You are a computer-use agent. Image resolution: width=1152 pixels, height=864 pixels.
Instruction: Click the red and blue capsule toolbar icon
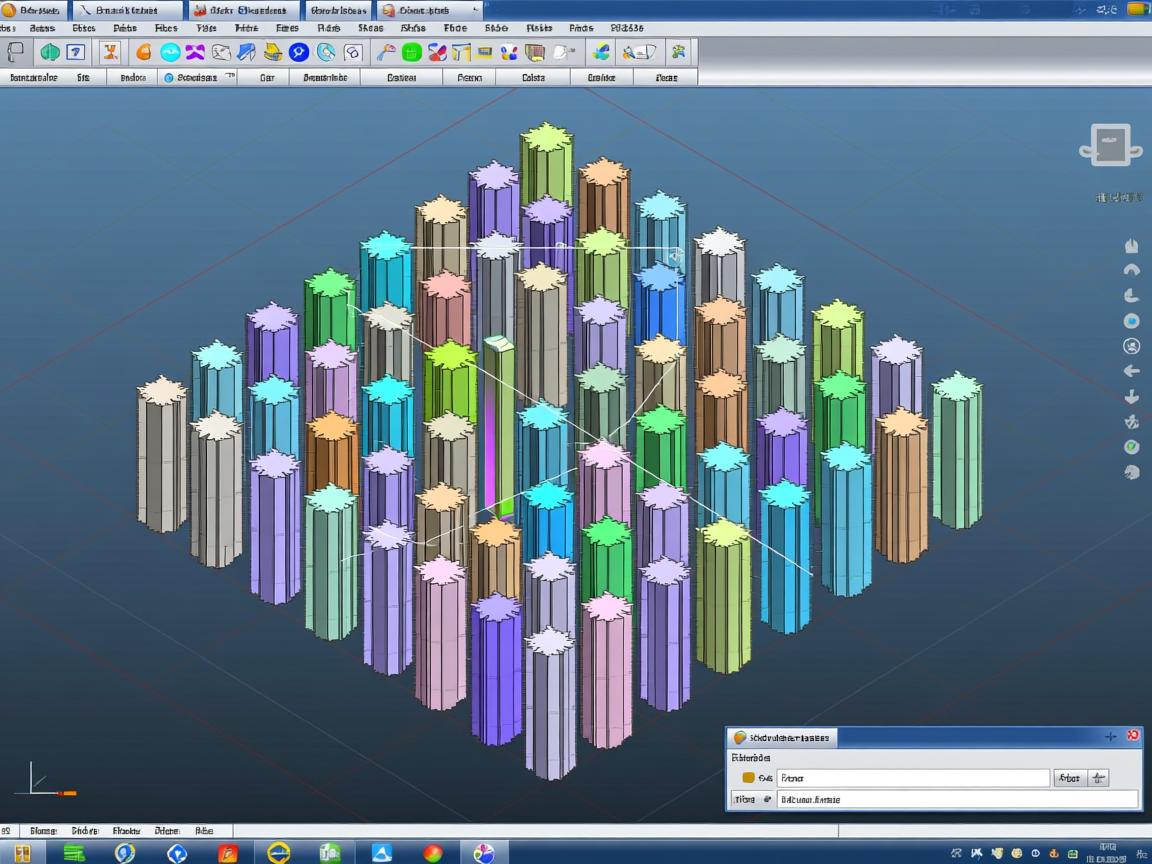[437, 53]
